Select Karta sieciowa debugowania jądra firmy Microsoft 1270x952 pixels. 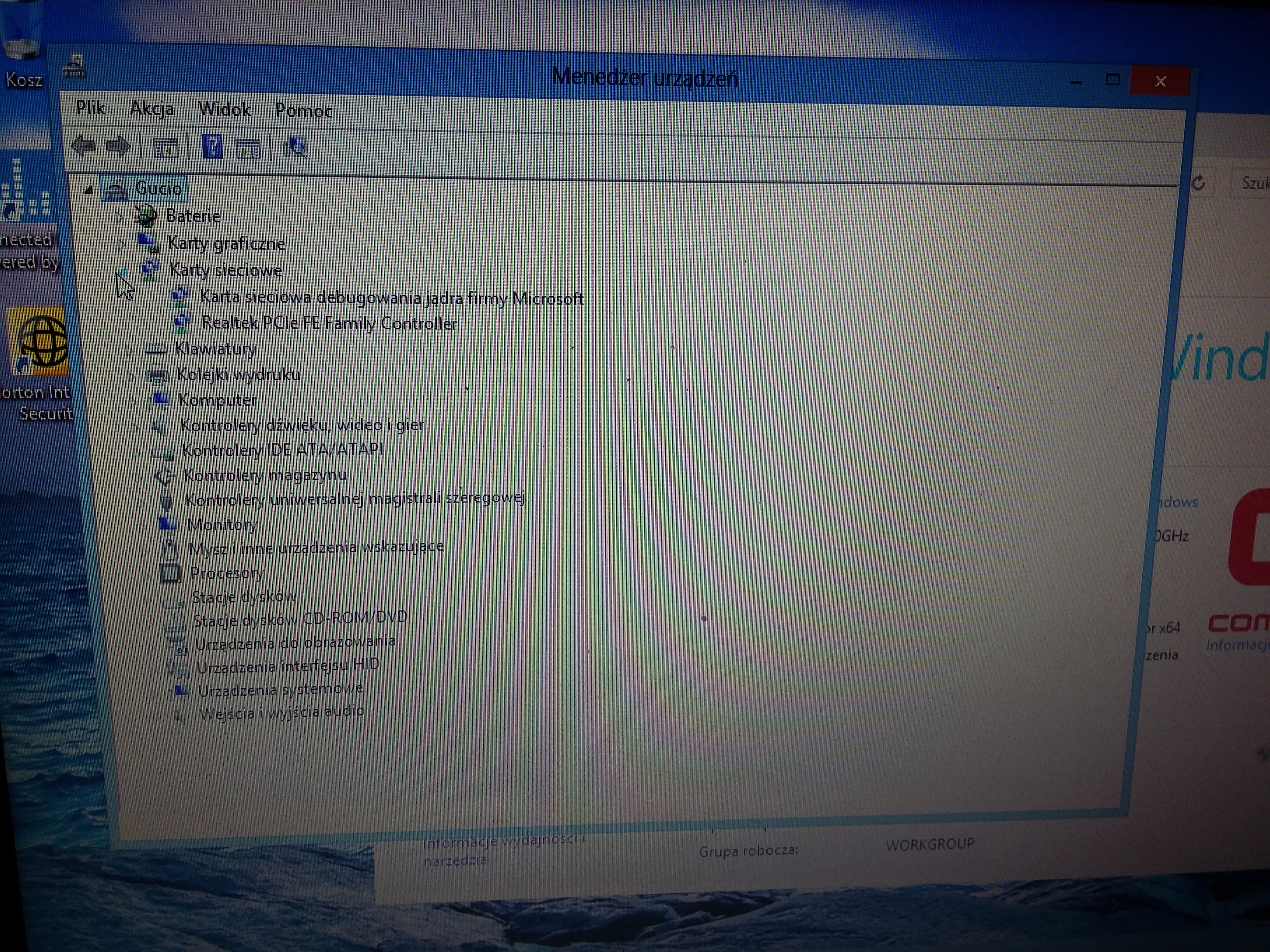(x=391, y=298)
